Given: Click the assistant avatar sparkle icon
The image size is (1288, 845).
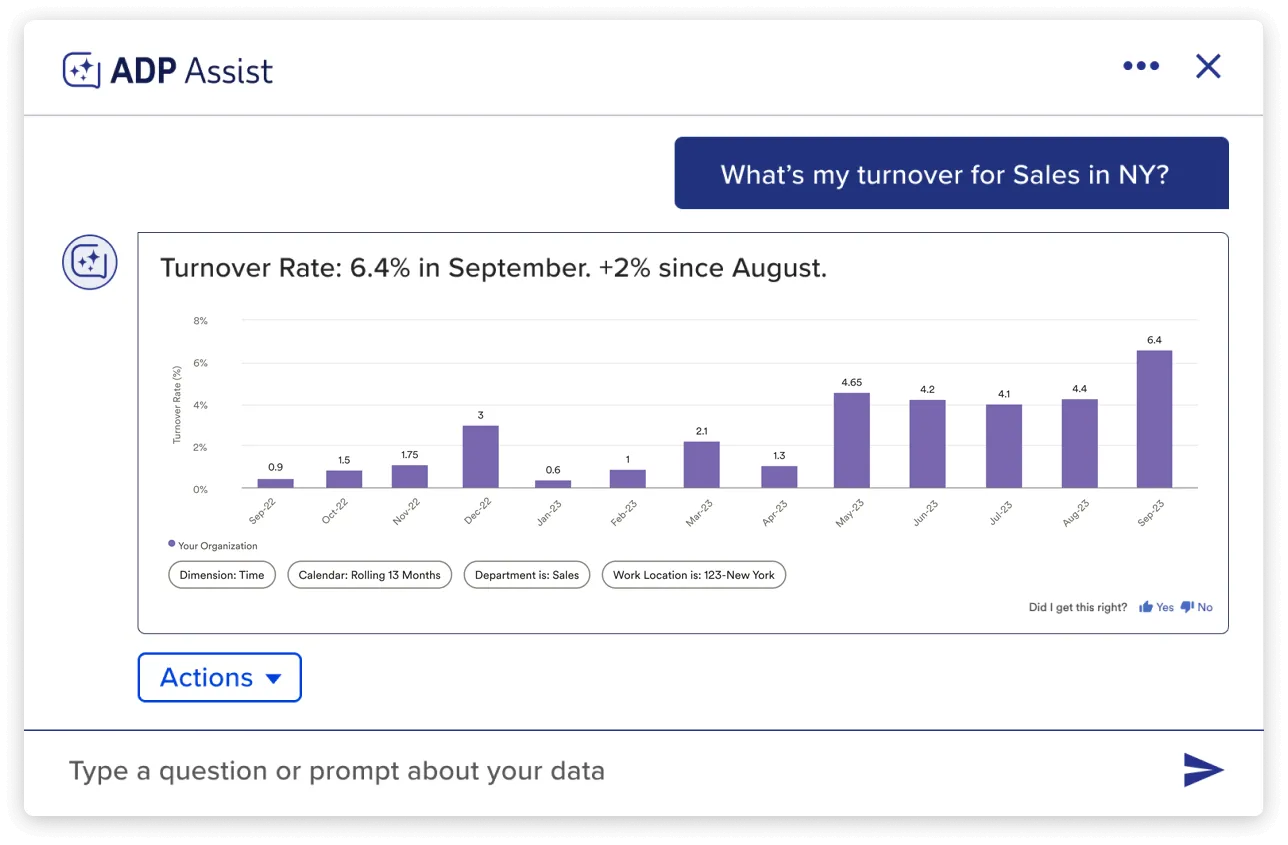Looking at the screenshot, I should [90, 262].
